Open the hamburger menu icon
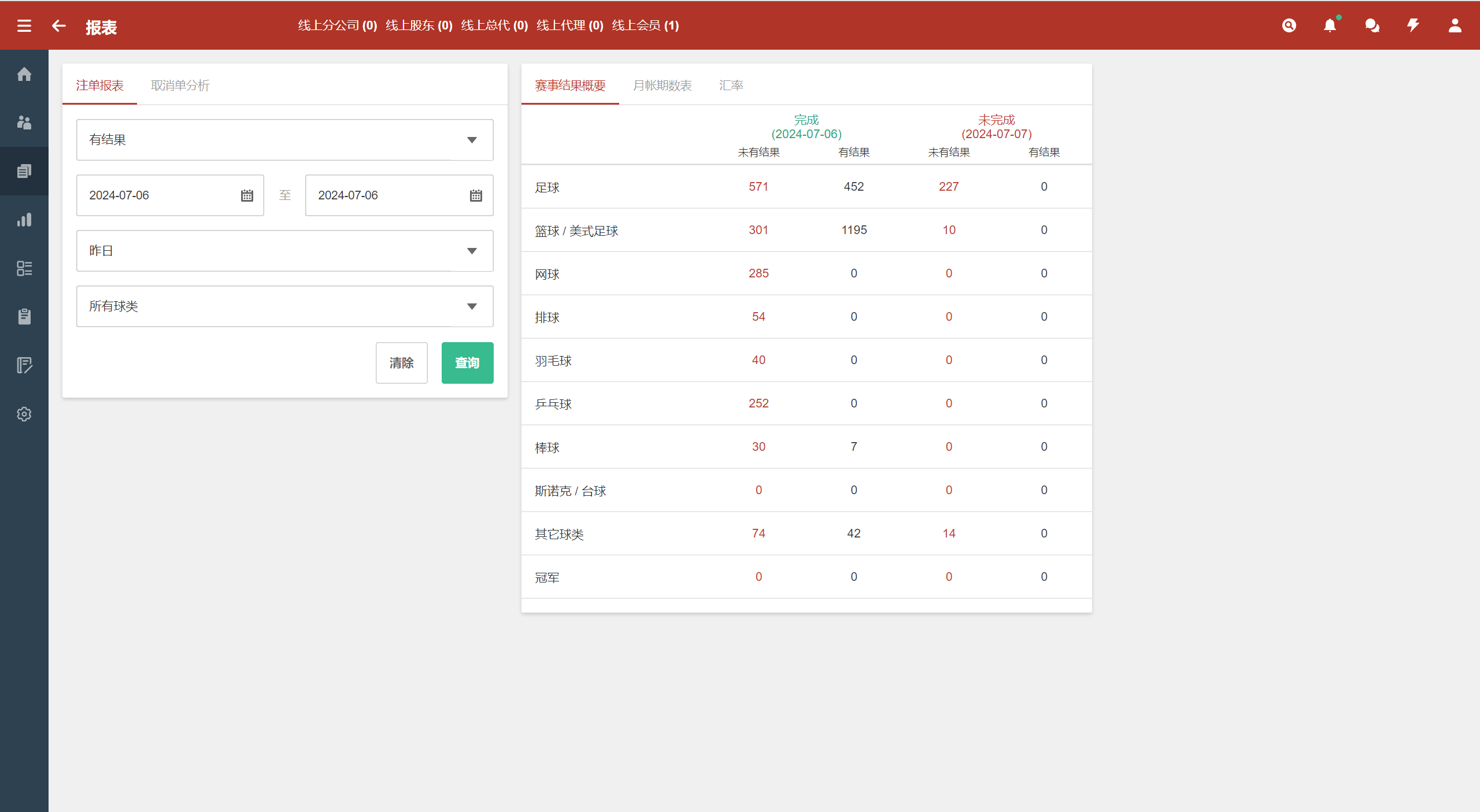The image size is (1480, 812). coord(24,26)
